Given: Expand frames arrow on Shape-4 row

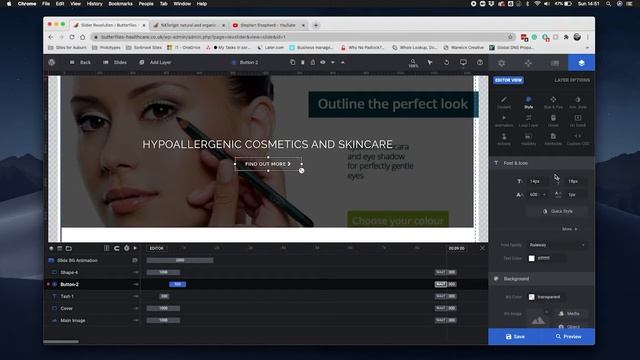Looking at the screenshot, I should pyautogui.click(x=136, y=272).
